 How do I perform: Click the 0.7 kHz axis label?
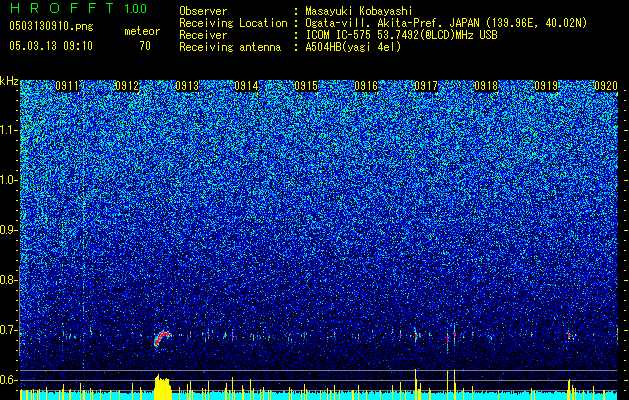8,330
